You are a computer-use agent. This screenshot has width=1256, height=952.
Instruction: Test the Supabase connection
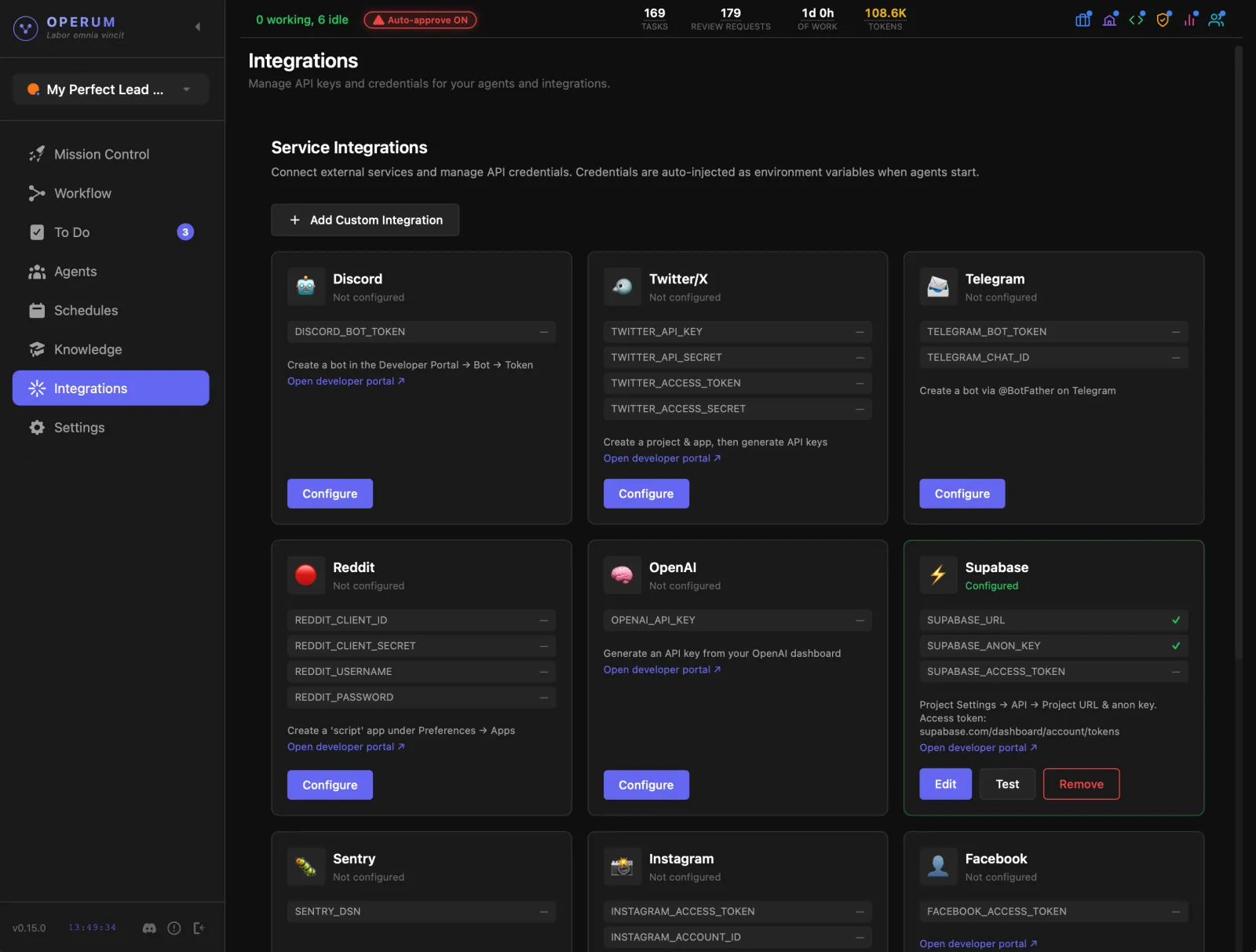[1006, 784]
